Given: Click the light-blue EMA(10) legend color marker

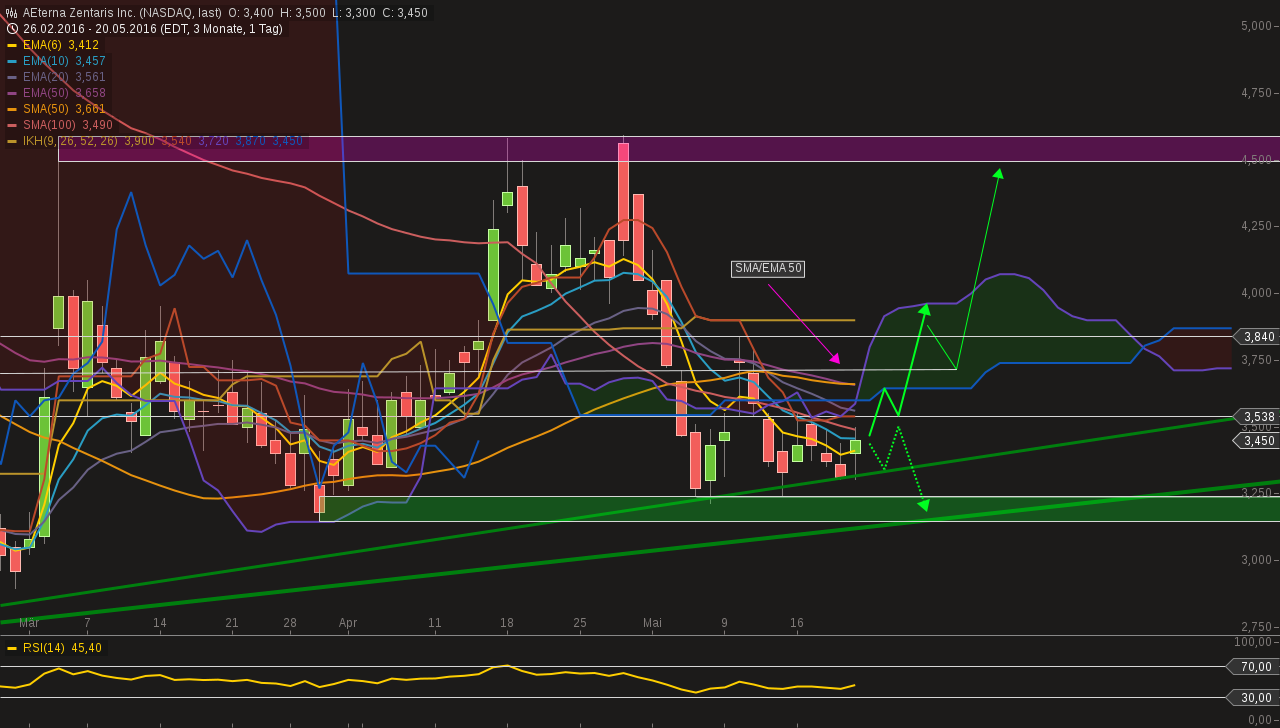Looking at the screenshot, I should coord(12,61).
